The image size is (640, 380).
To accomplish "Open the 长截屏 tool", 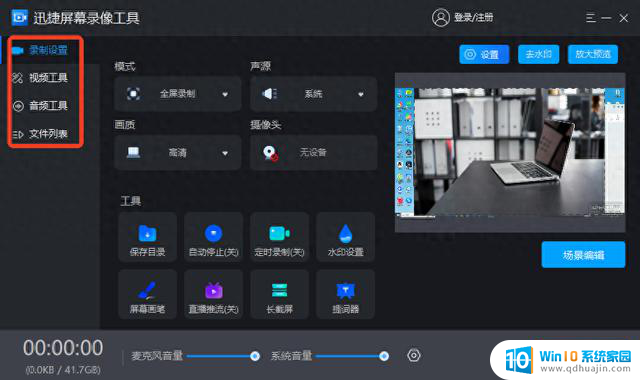I will pos(280,294).
